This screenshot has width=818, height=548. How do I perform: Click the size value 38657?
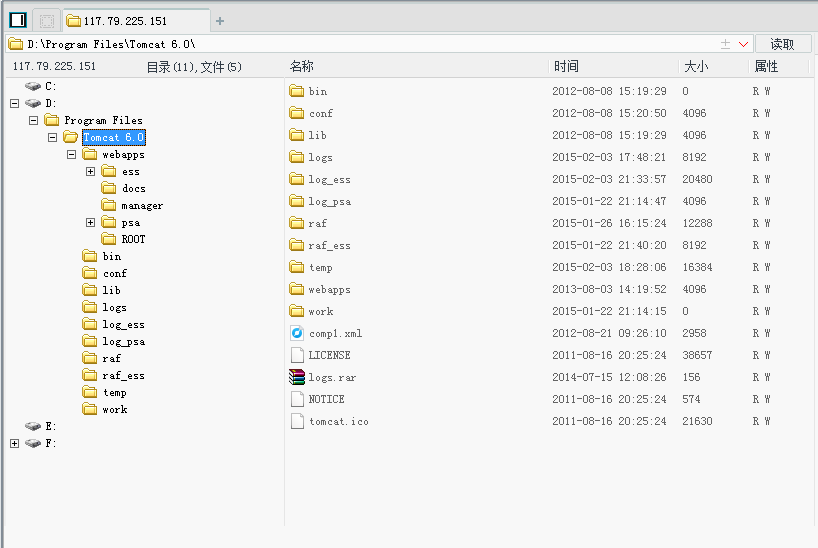click(697, 355)
